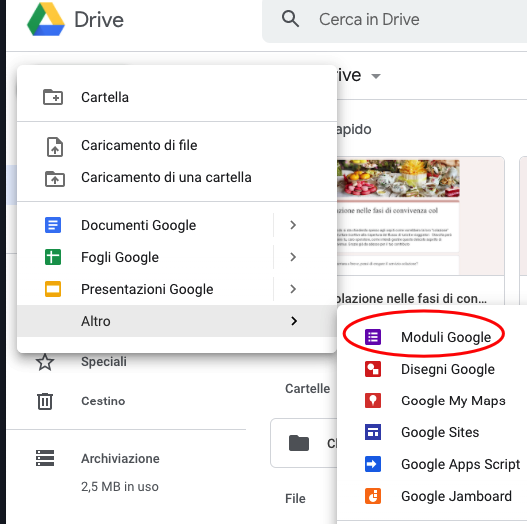Viewport: 527px width, 524px height.
Task: Click the orange Google Jamboard icon
Action: tap(373, 496)
